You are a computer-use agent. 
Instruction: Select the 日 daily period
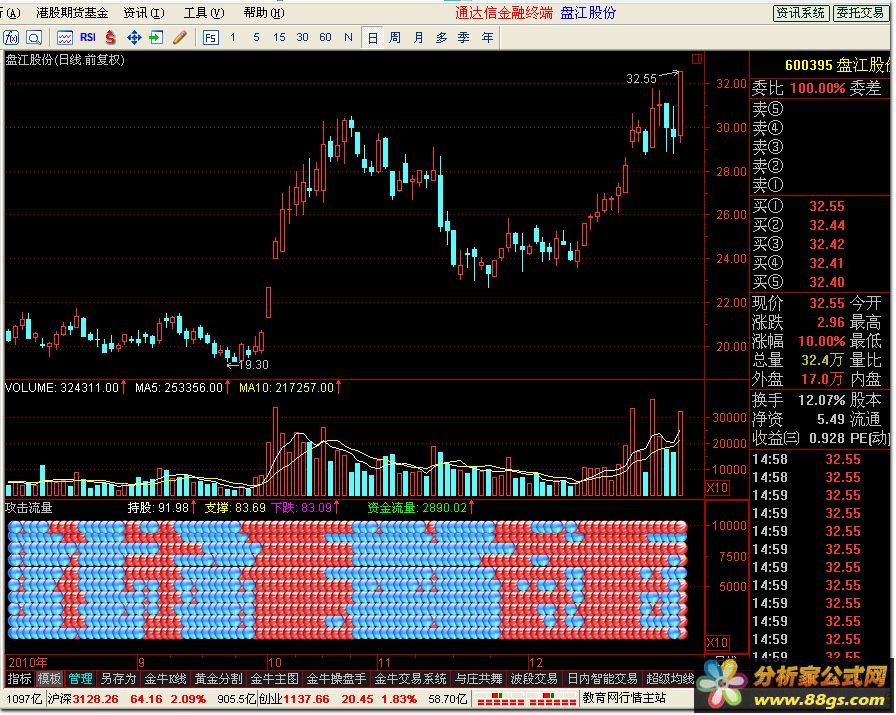tap(372, 38)
